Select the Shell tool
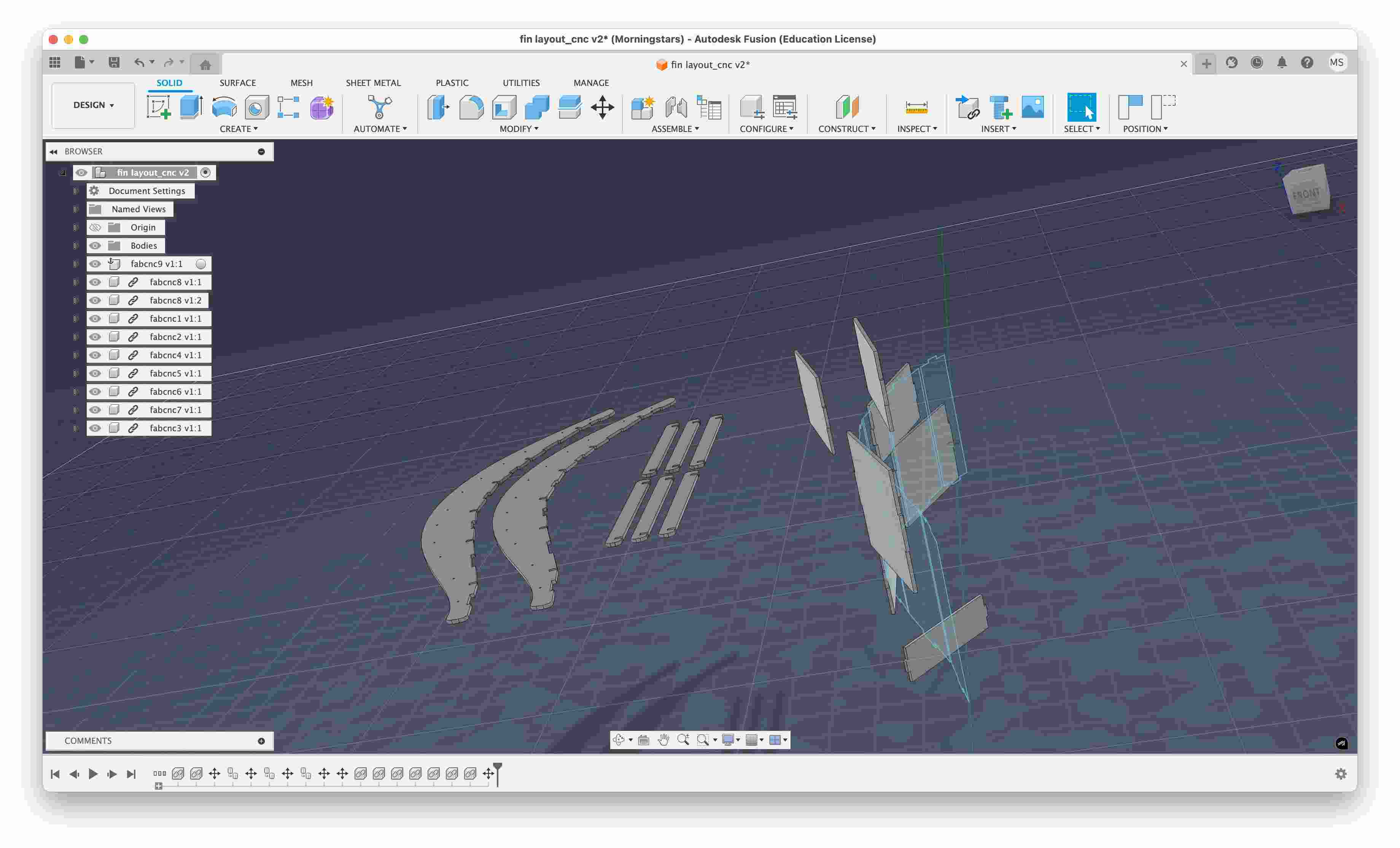 504,107
